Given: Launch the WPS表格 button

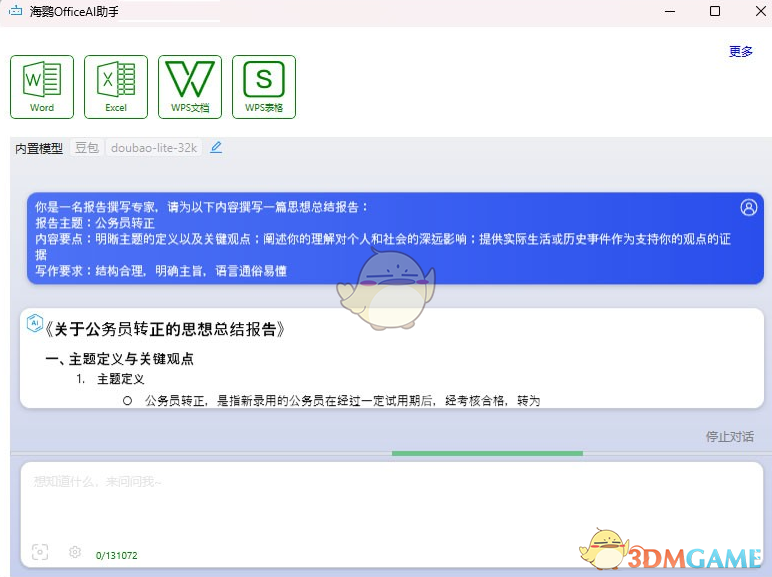Looking at the screenshot, I should pos(264,87).
